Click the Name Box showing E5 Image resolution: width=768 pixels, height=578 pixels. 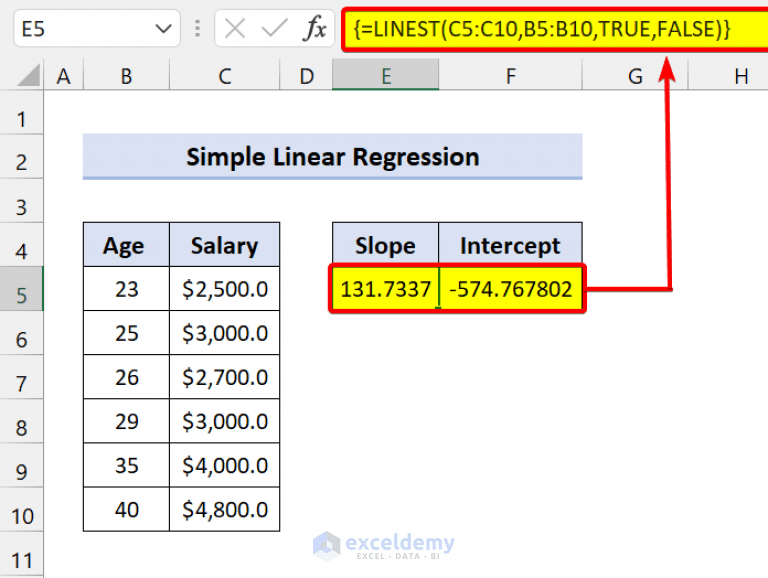[97, 29]
